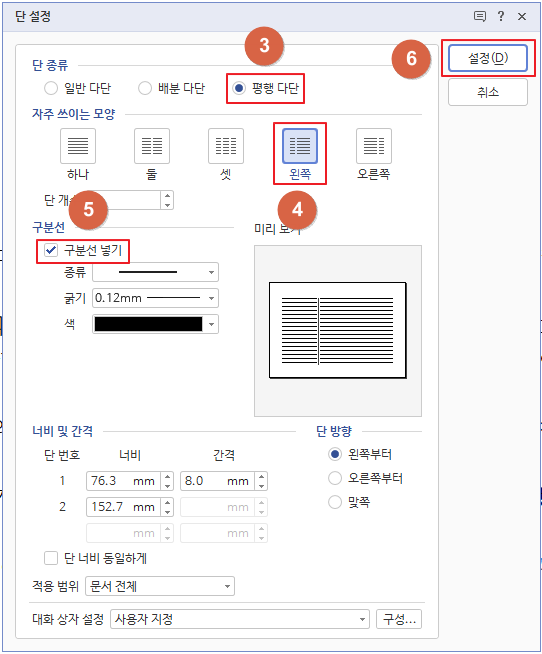Decrease column 2 width 152.7 stepper
This screenshot has height=654, width=542.
pos(167,512)
